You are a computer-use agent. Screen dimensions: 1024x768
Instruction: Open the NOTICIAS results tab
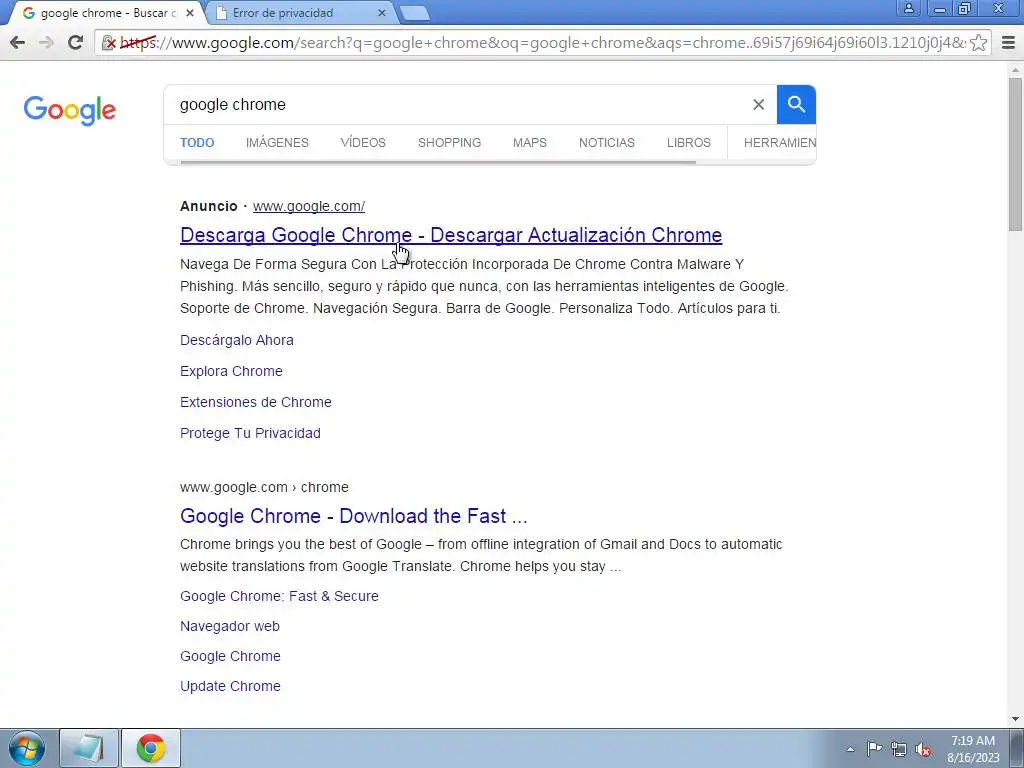[607, 142]
